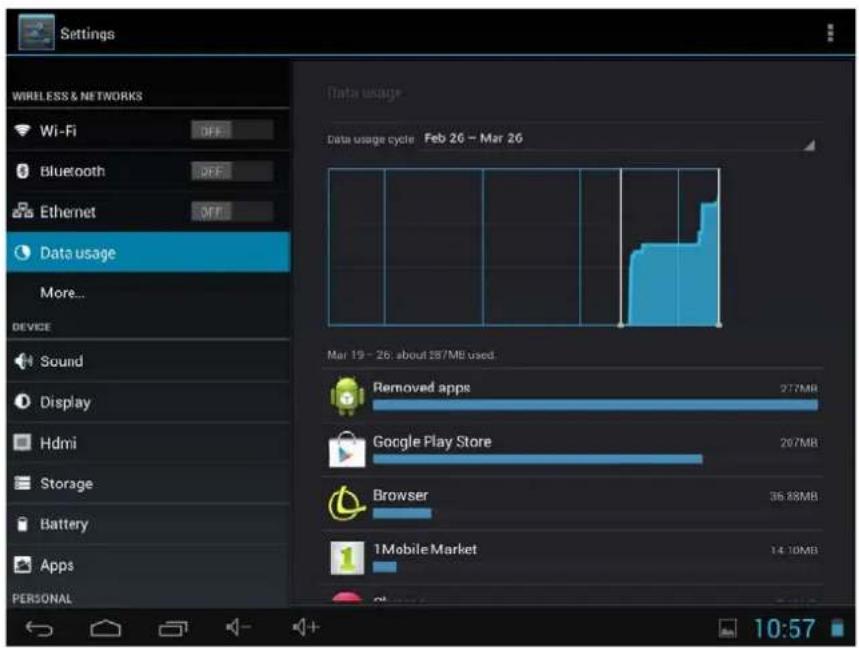Tap the Browser app icon
Image resolution: width=859 pixels, height=648 pixels.
pos(347,503)
